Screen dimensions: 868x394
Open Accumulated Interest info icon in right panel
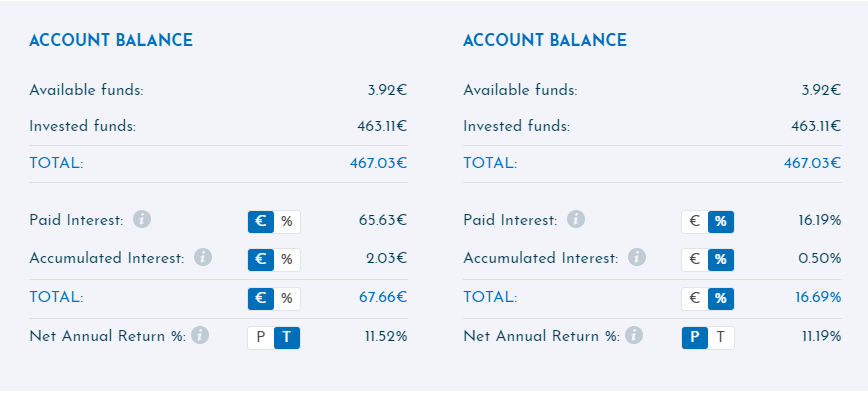pyautogui.click(x=637, y=257)
